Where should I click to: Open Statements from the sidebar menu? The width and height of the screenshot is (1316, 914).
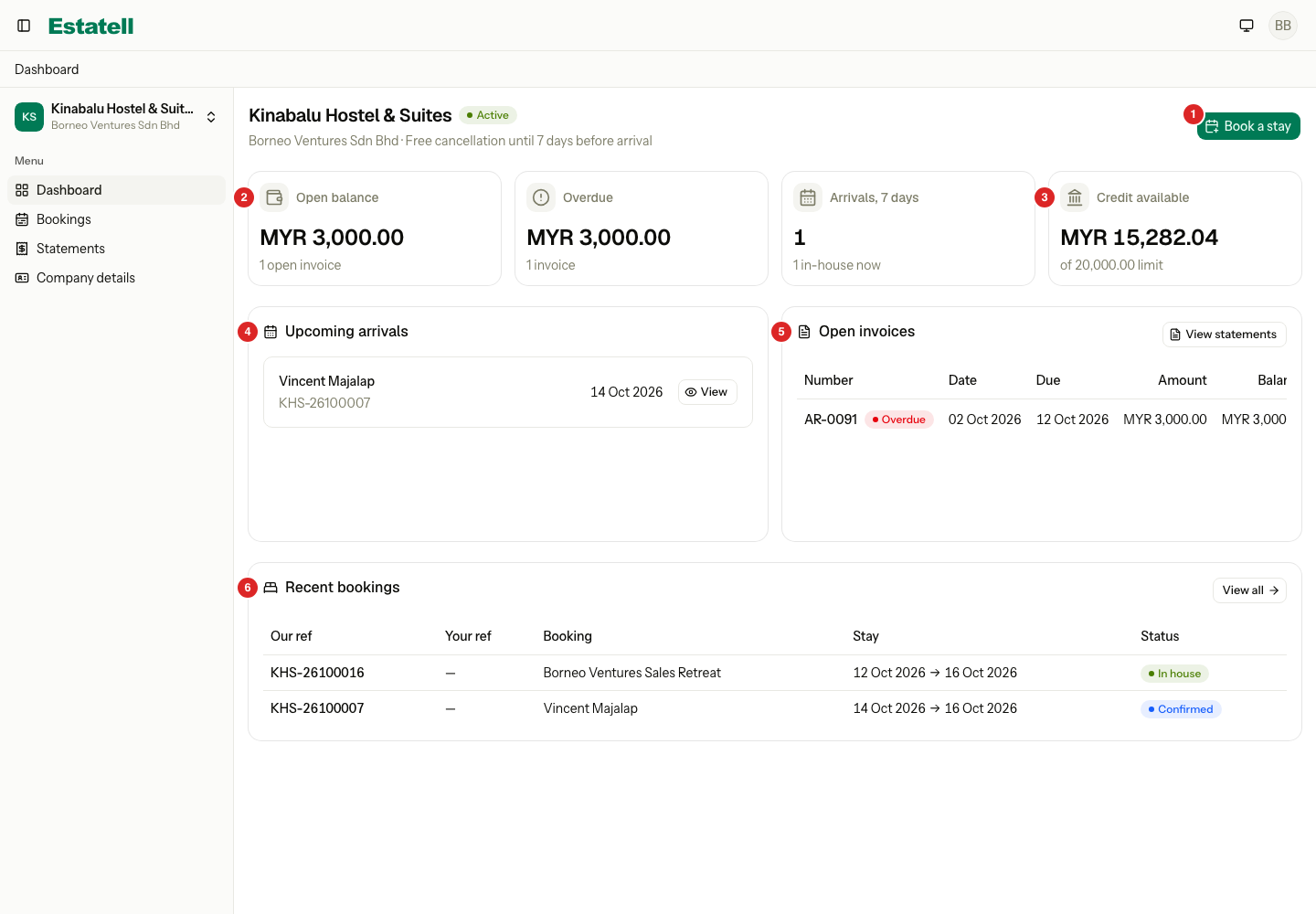click(x=117, y=249)
